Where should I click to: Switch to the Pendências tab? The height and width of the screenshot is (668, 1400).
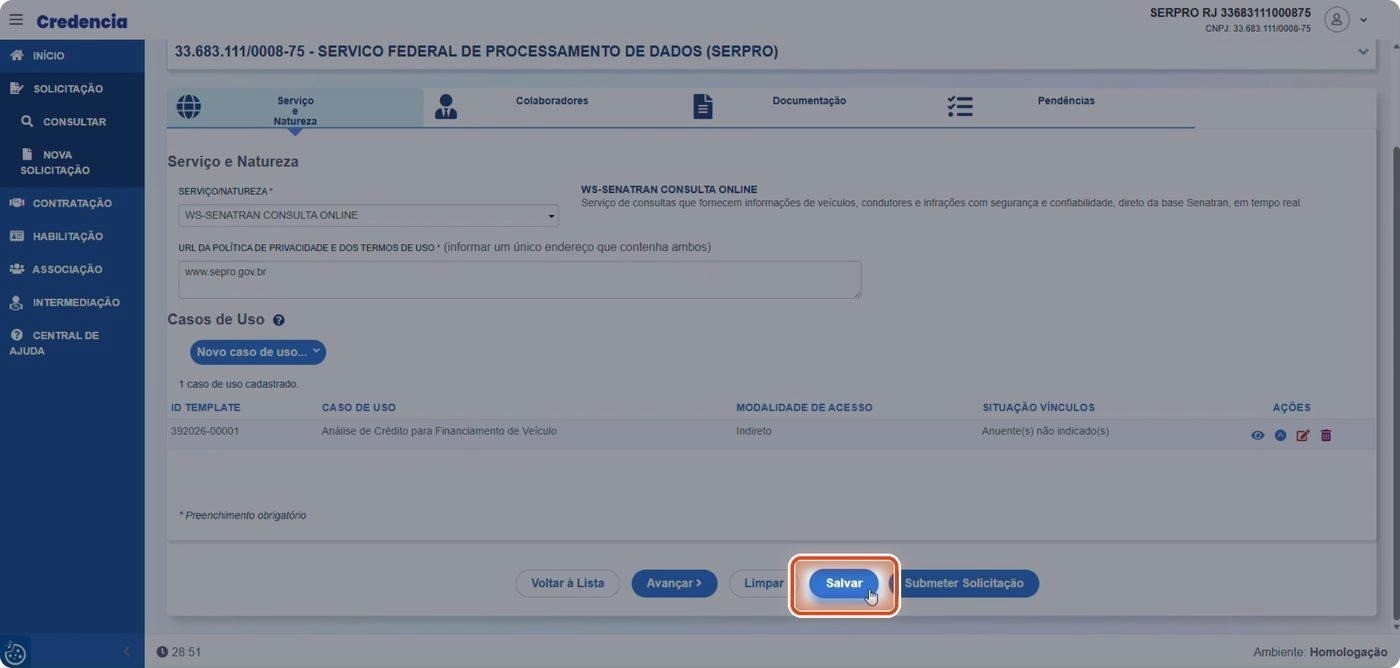point(1066,108)
